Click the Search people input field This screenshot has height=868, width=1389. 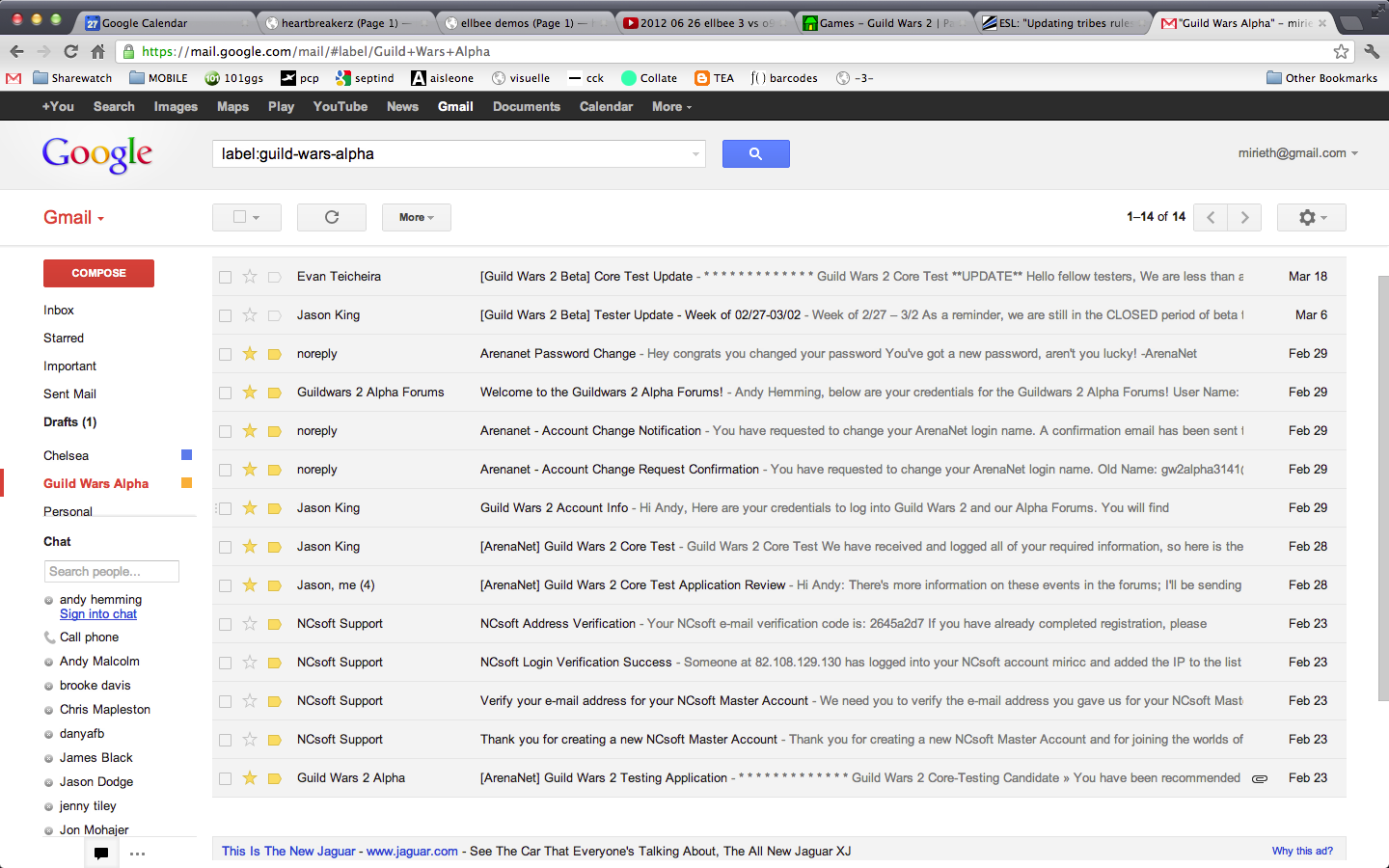[112, 572]
